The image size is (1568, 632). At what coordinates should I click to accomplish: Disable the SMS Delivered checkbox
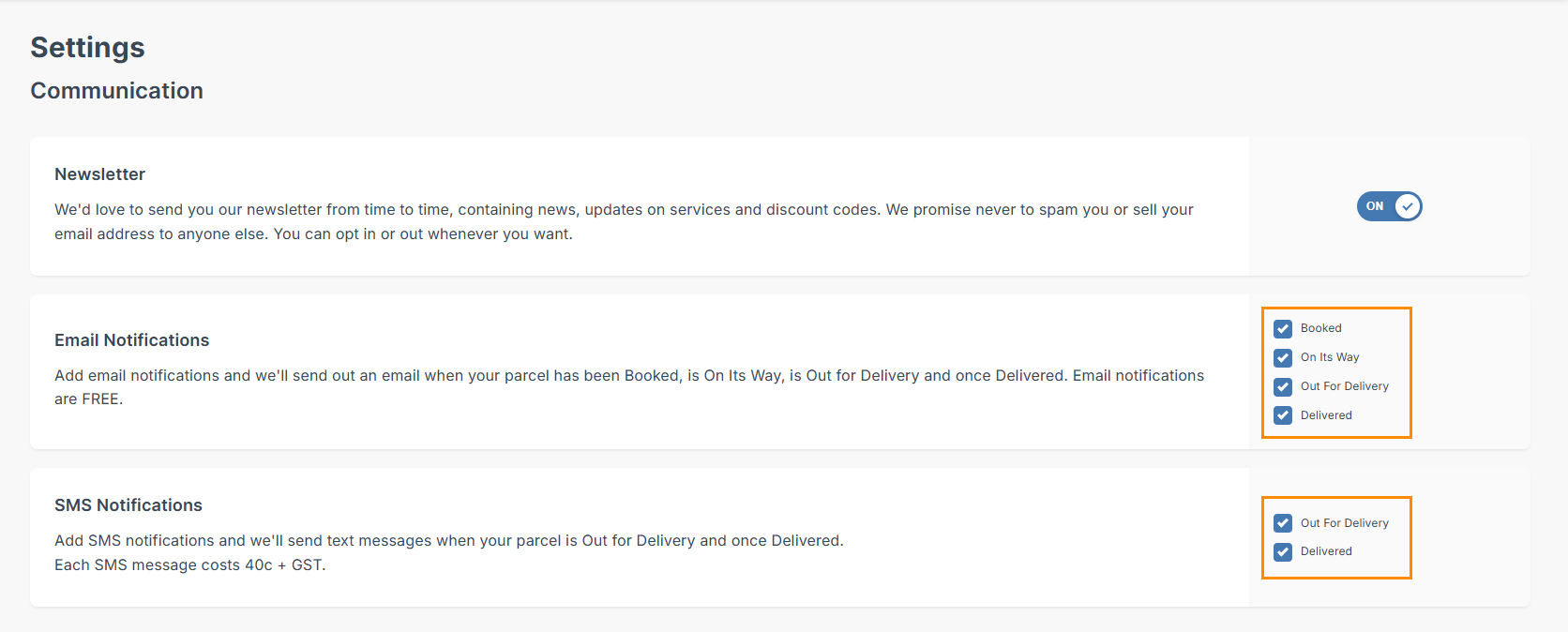(x=1283, y=552)
